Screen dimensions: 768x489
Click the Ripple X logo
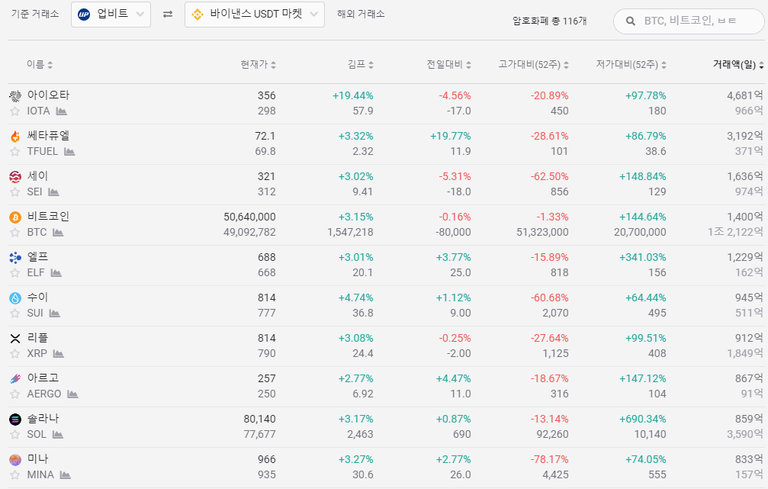click(x=15, y=339)
